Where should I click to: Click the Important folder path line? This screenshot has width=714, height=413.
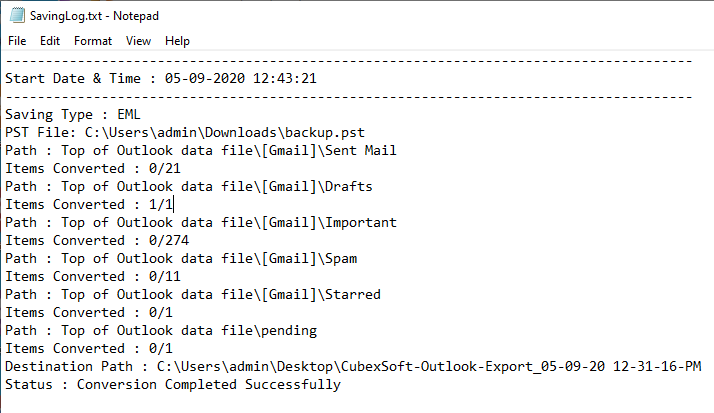(201, 222)
